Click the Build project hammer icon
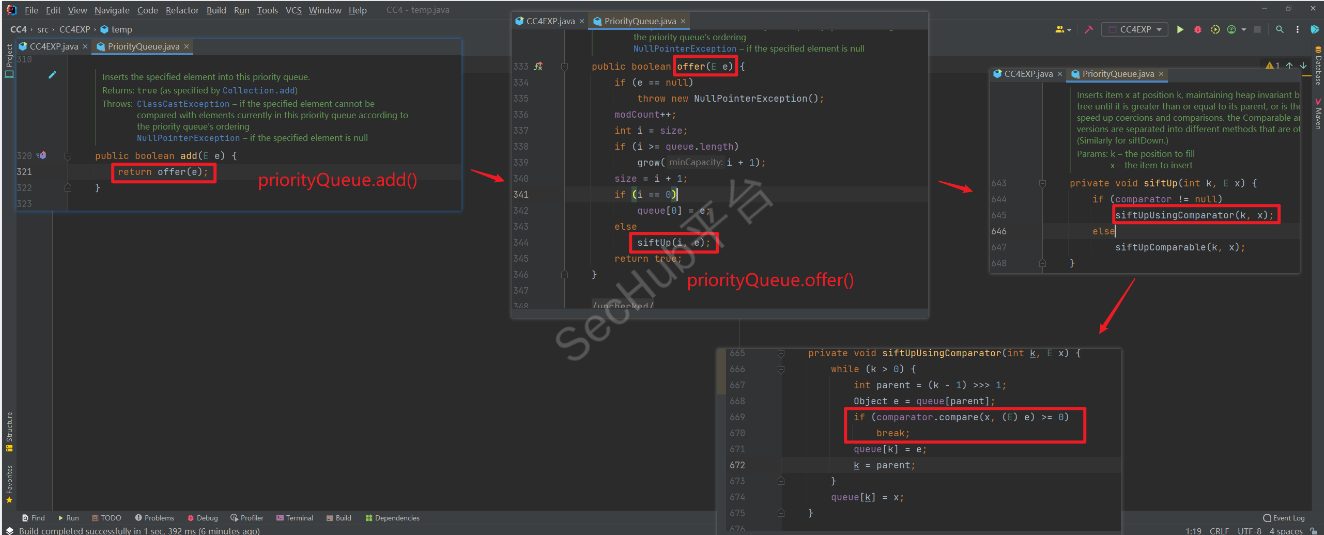 pos(1088,30)
